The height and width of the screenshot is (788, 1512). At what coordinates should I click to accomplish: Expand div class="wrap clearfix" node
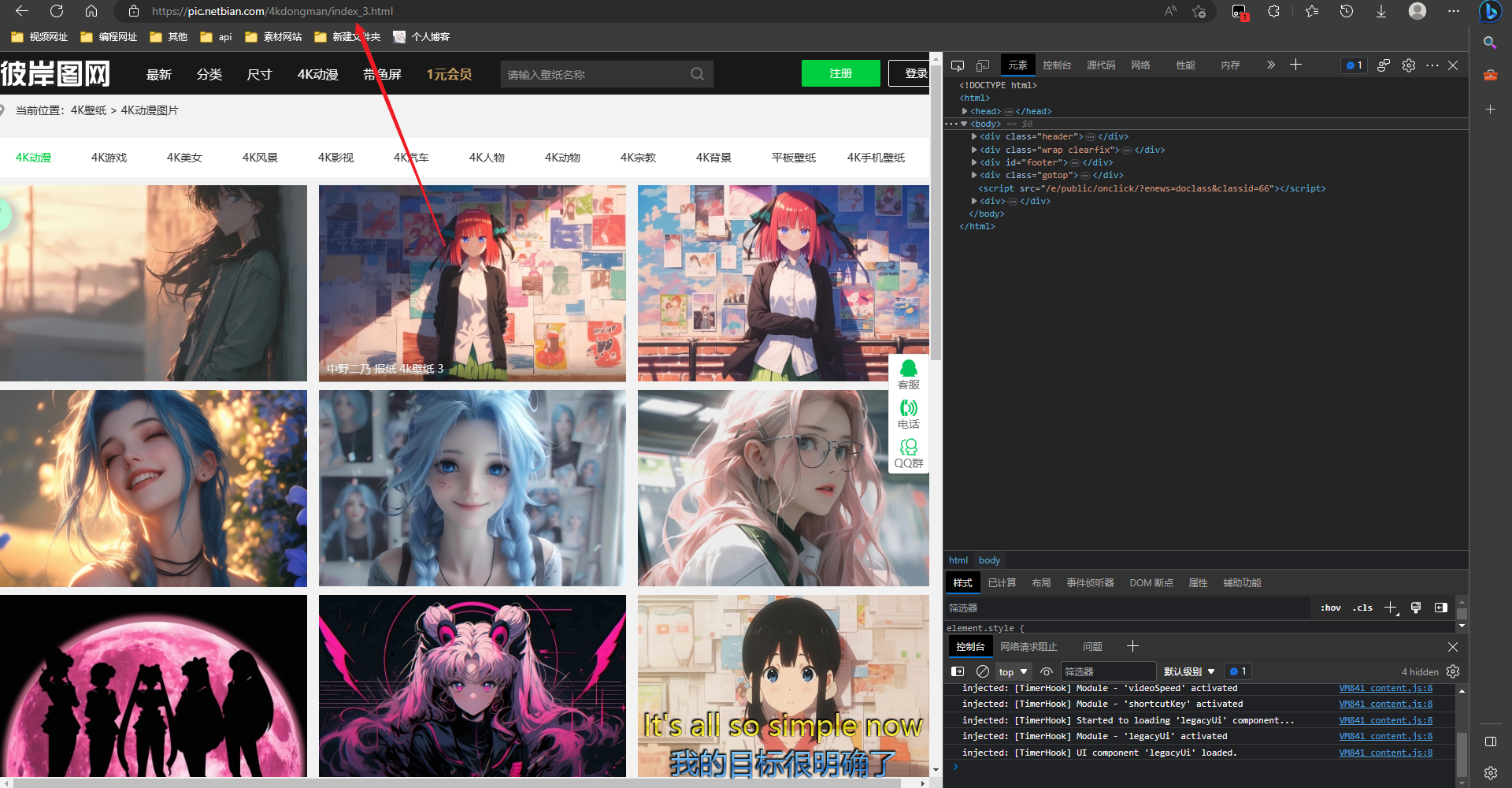974,150
